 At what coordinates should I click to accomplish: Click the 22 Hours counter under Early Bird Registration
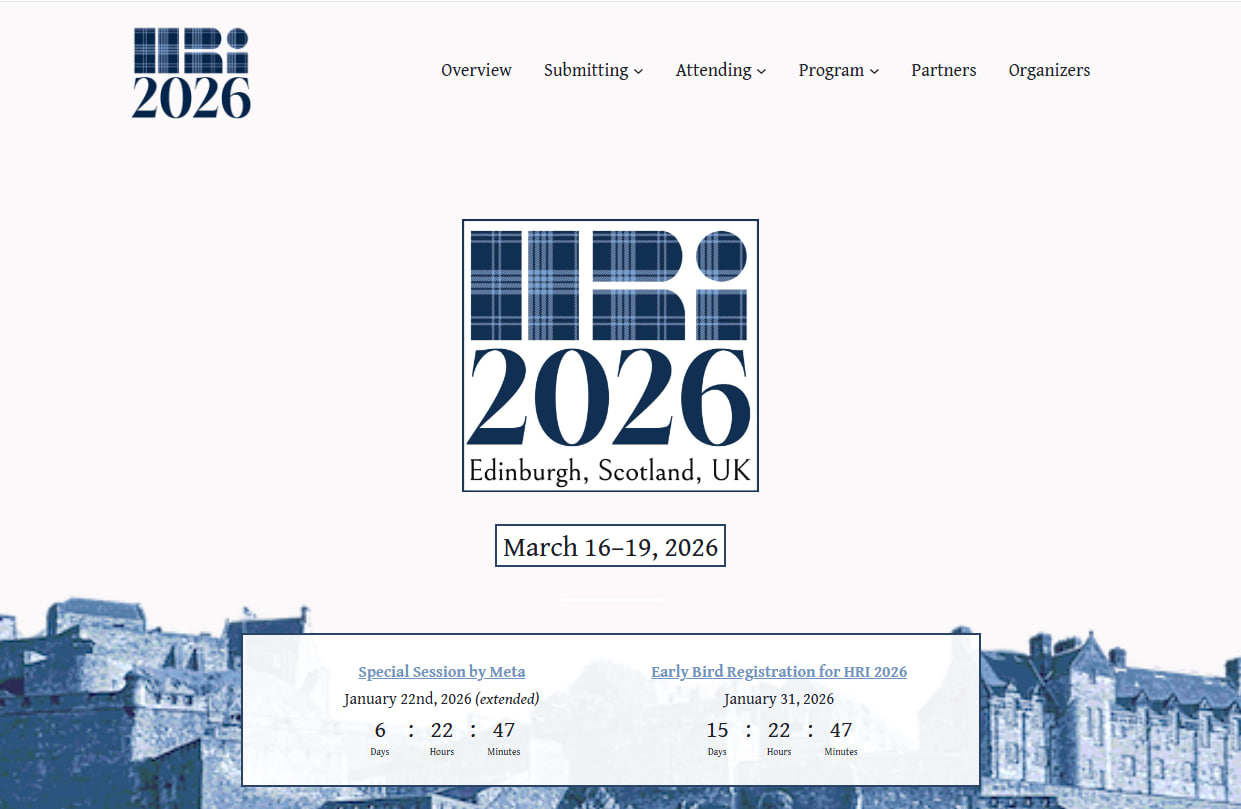coord(779,736)
